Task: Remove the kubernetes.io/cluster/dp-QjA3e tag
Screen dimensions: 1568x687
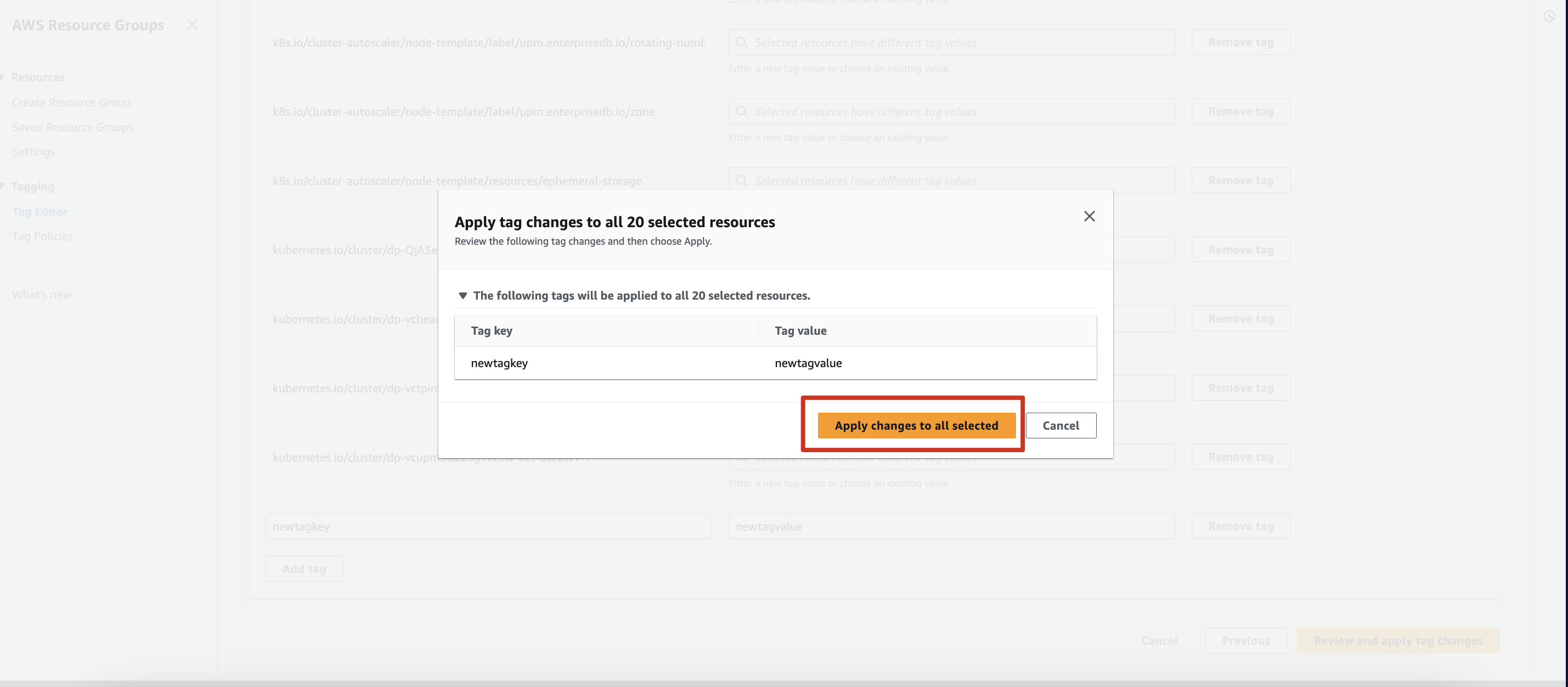Action: 1240,249
